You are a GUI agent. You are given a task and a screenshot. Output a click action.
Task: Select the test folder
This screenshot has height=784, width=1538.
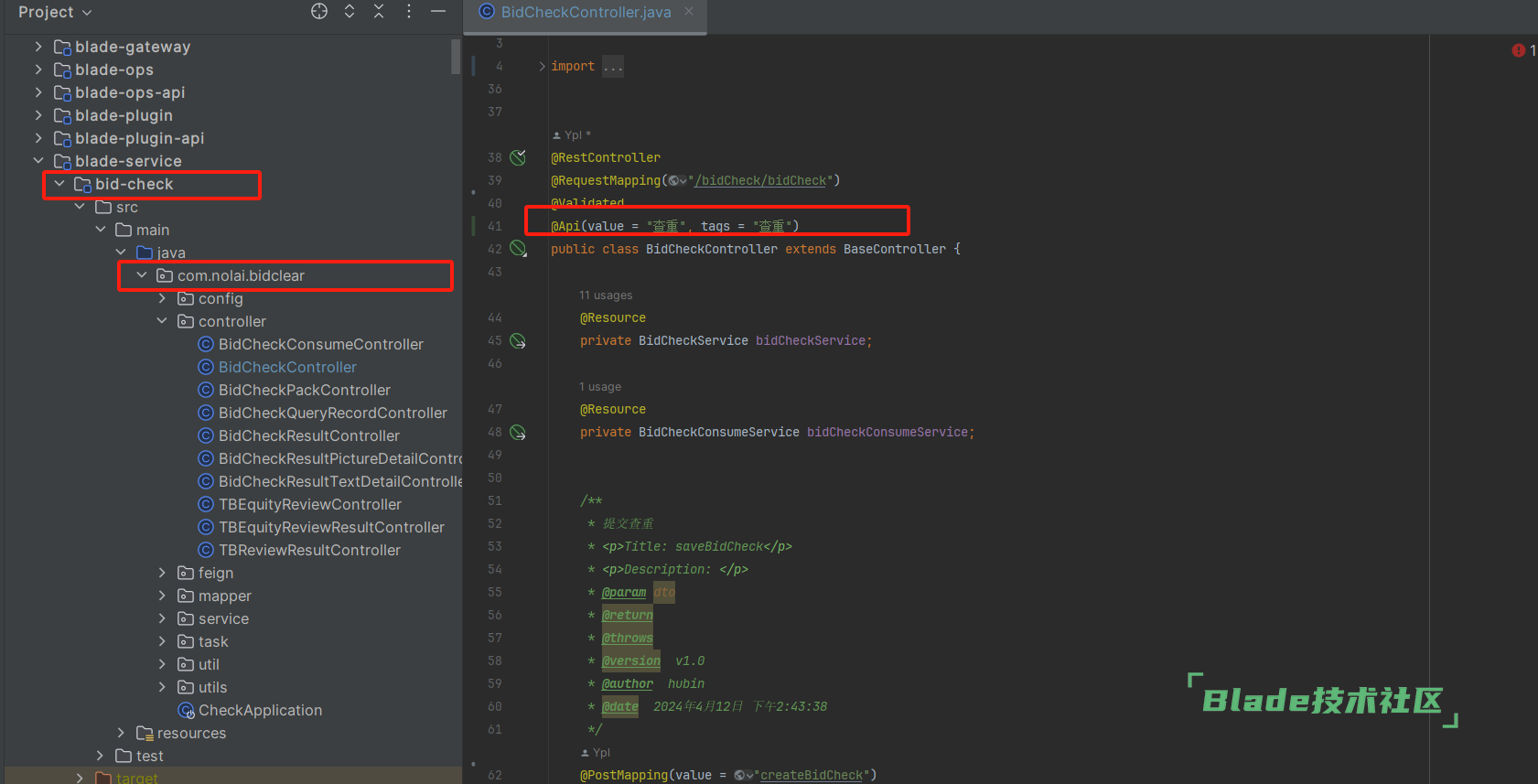[149, 756]
